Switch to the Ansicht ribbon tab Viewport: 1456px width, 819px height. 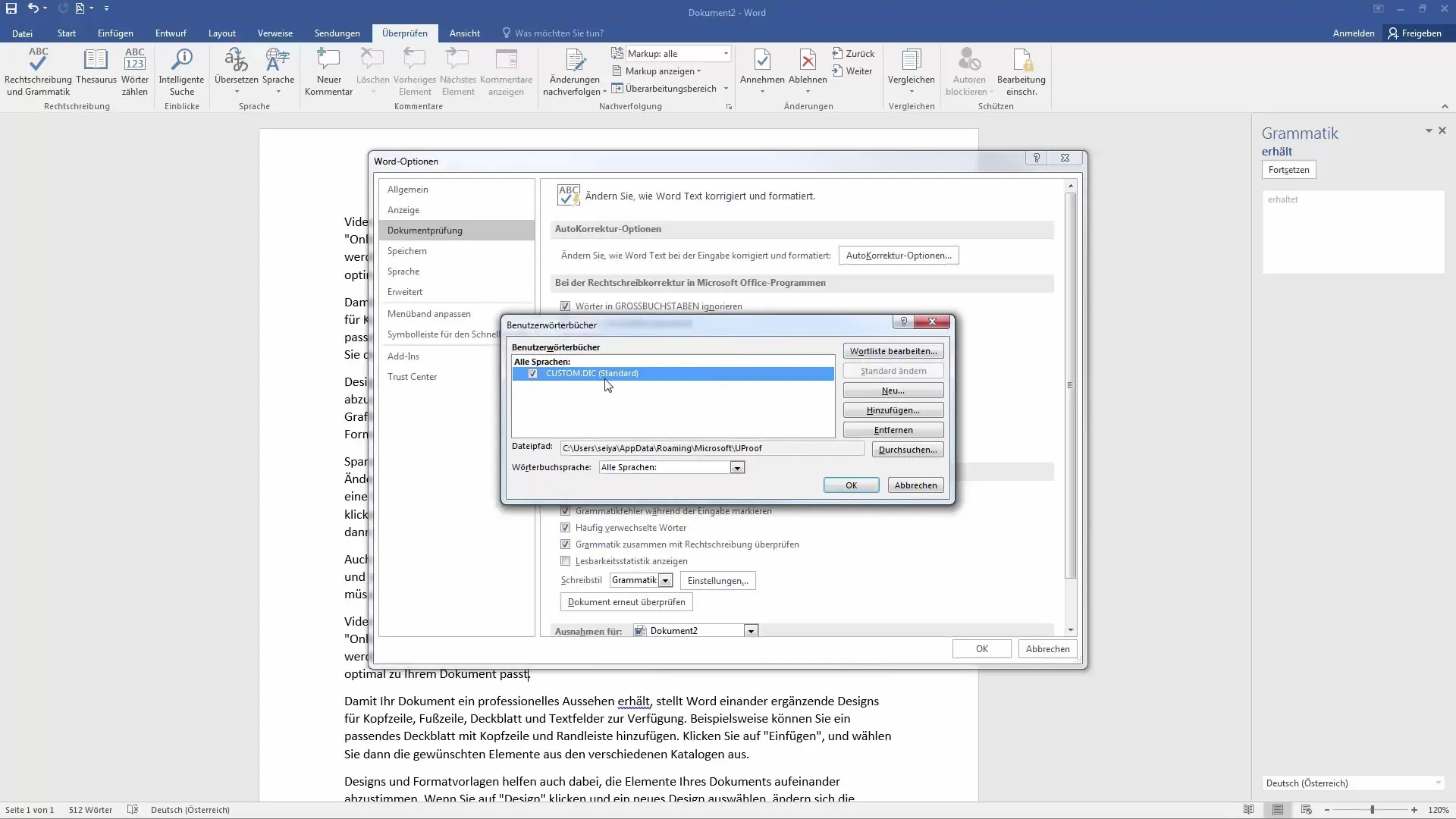[464, 33]
